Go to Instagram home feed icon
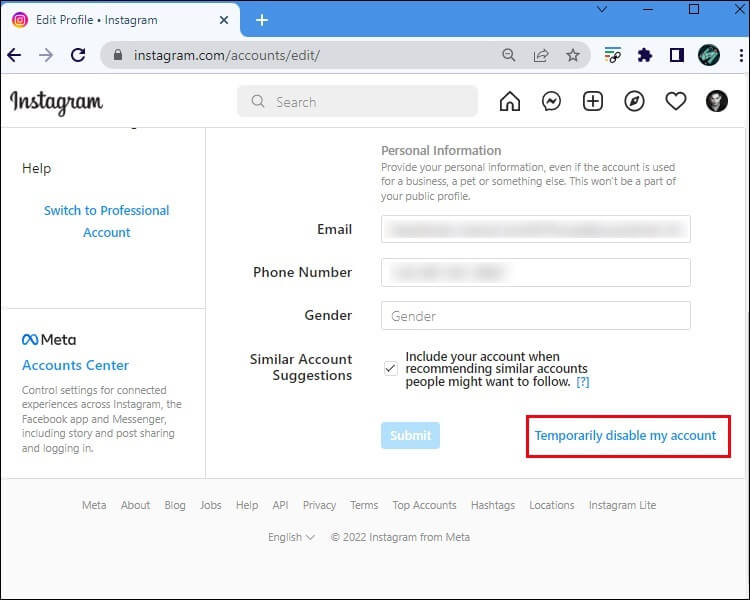 coord(509,101)
